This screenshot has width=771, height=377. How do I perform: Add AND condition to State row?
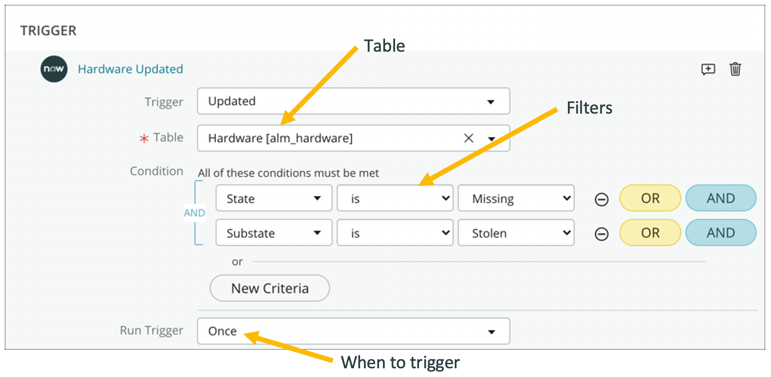(x=721, y=198)
